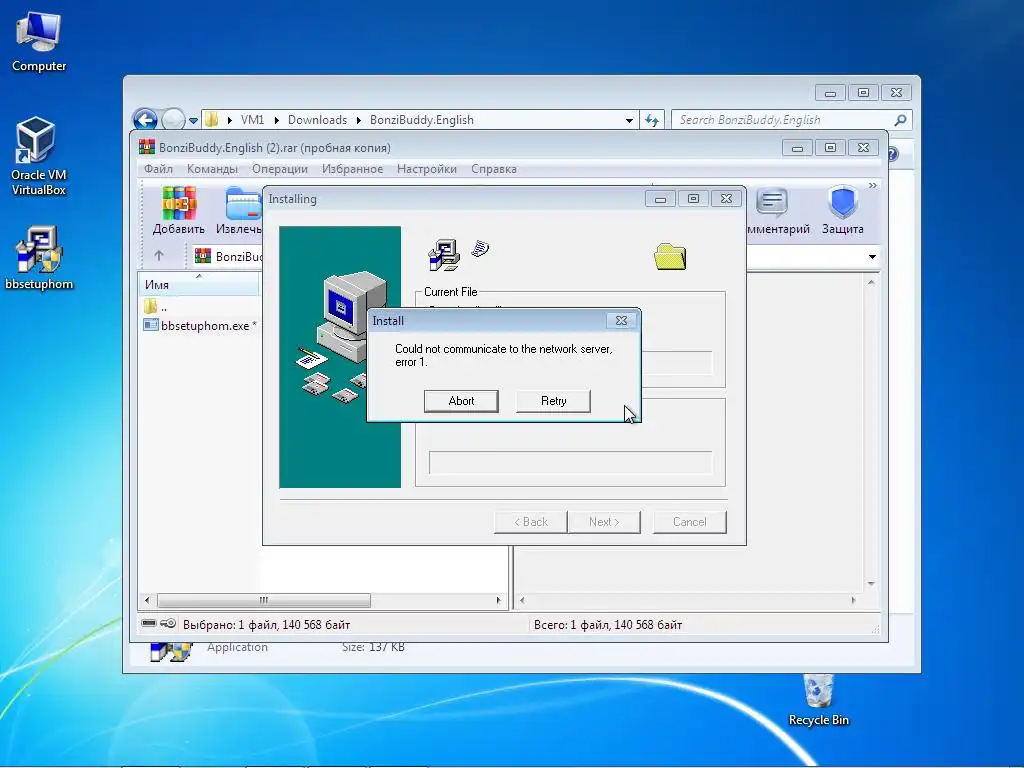The height and width of the screenshot is (768, 1024).
Task: Click the Комментарий toolbar icon in WinRAR
Action: (777, 210)
